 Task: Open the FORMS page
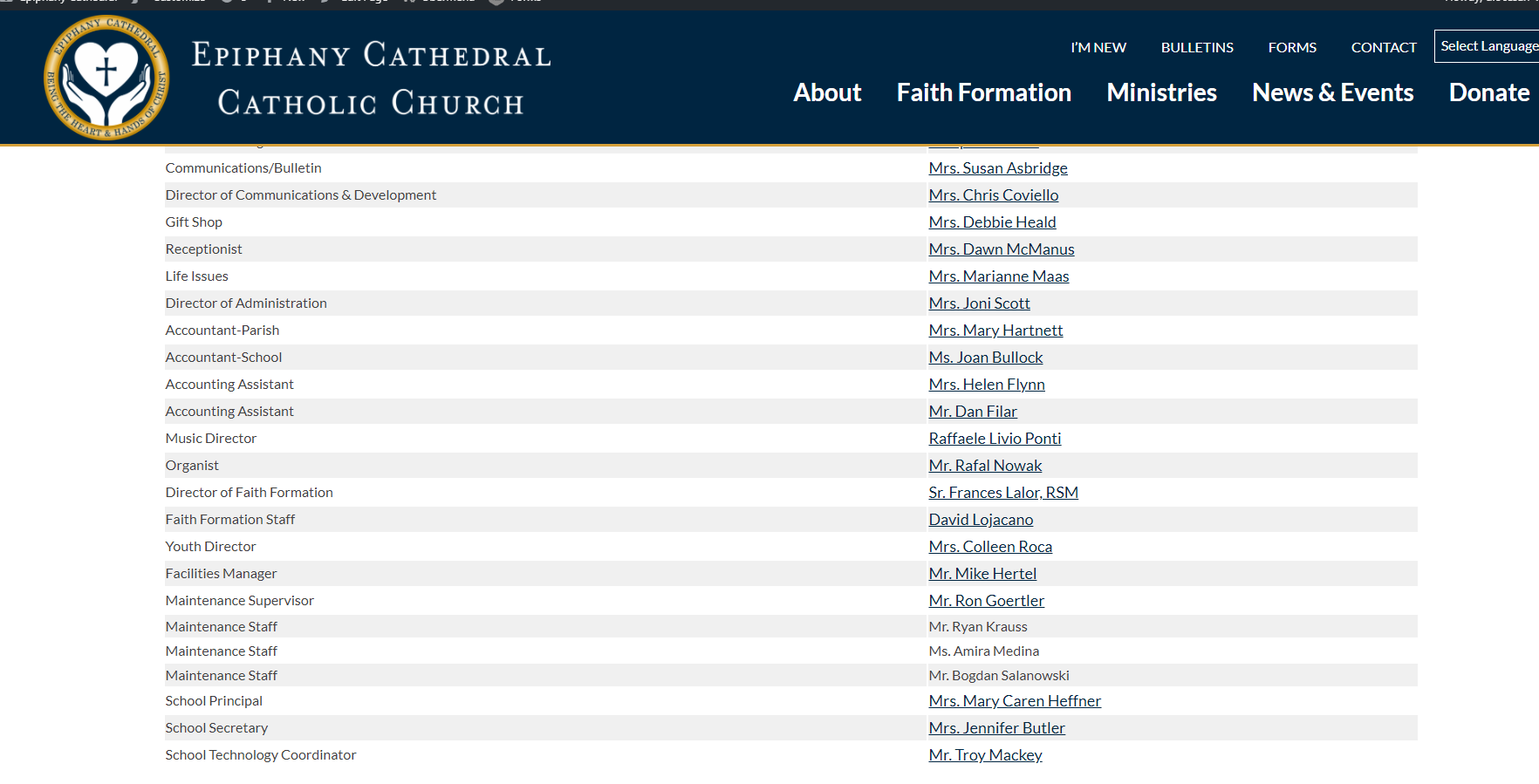[1292, 47]
